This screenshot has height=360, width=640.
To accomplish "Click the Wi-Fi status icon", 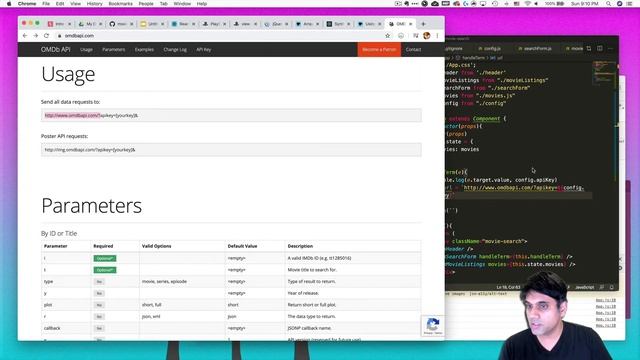I will click(527, 4).
